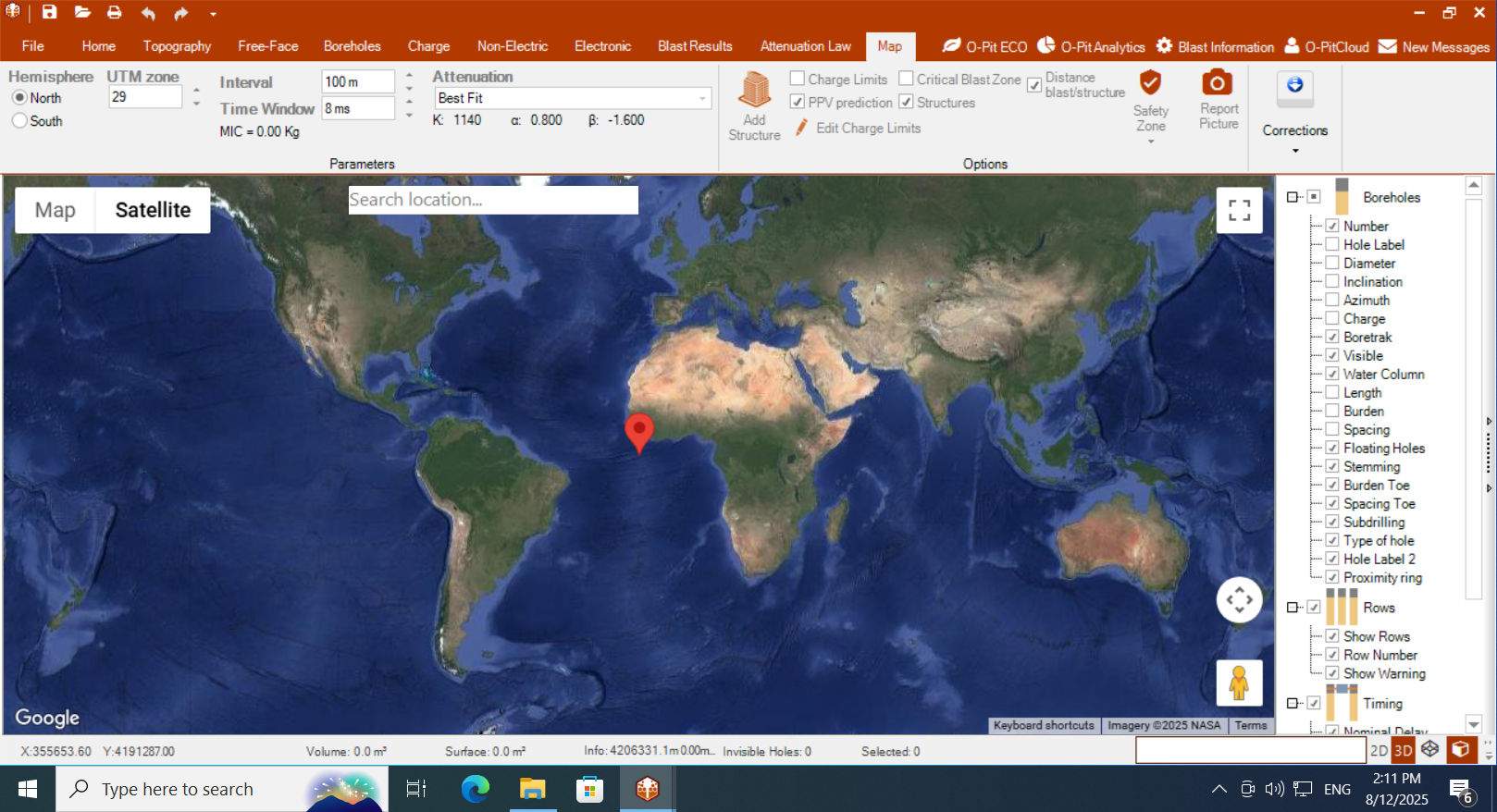Open the File menu
The image size is (1497, 812).
click(x=33, y=46)
